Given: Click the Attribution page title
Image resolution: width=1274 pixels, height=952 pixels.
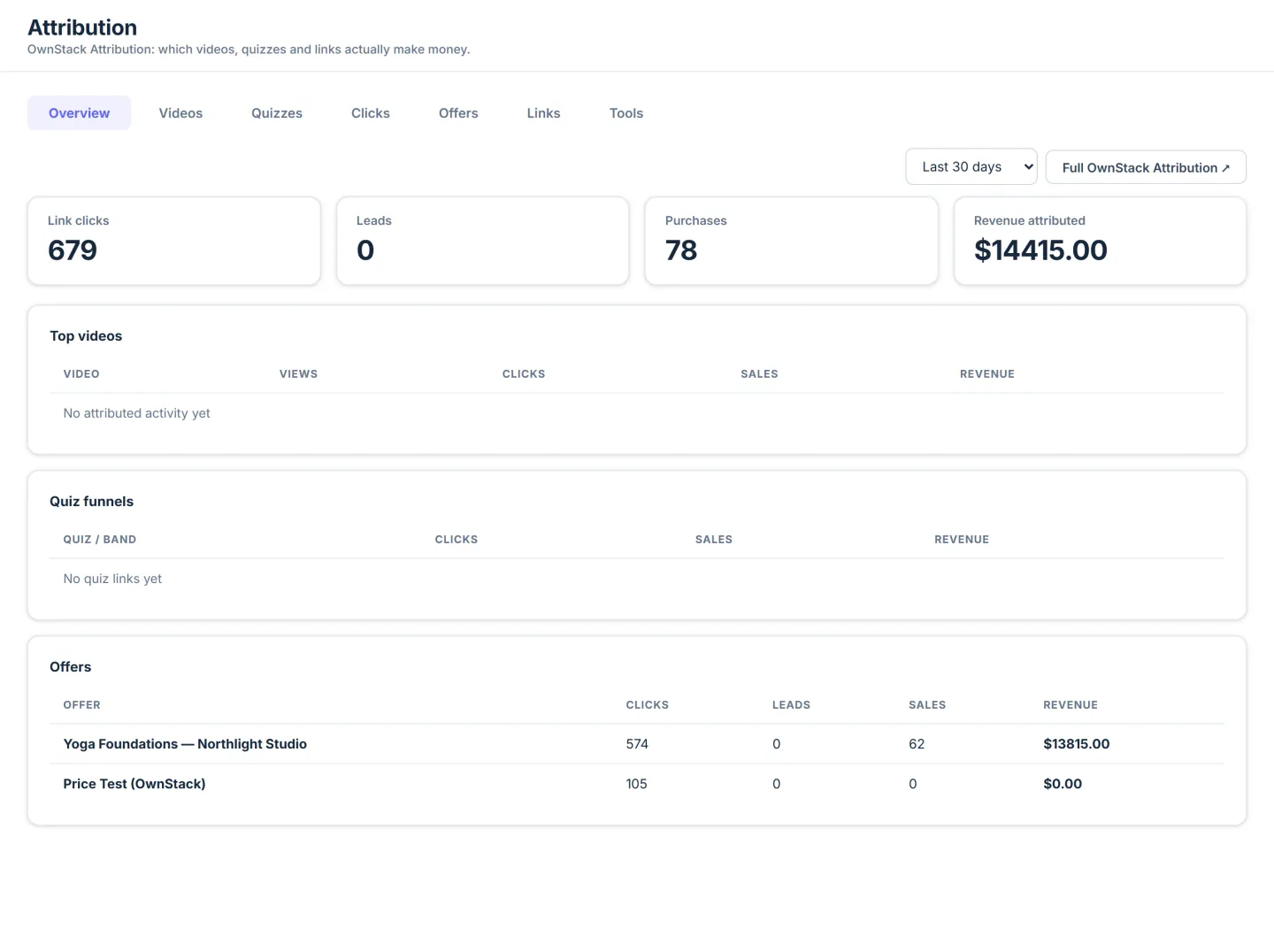Looking at the screenshot, I should [x=82, y=27].
